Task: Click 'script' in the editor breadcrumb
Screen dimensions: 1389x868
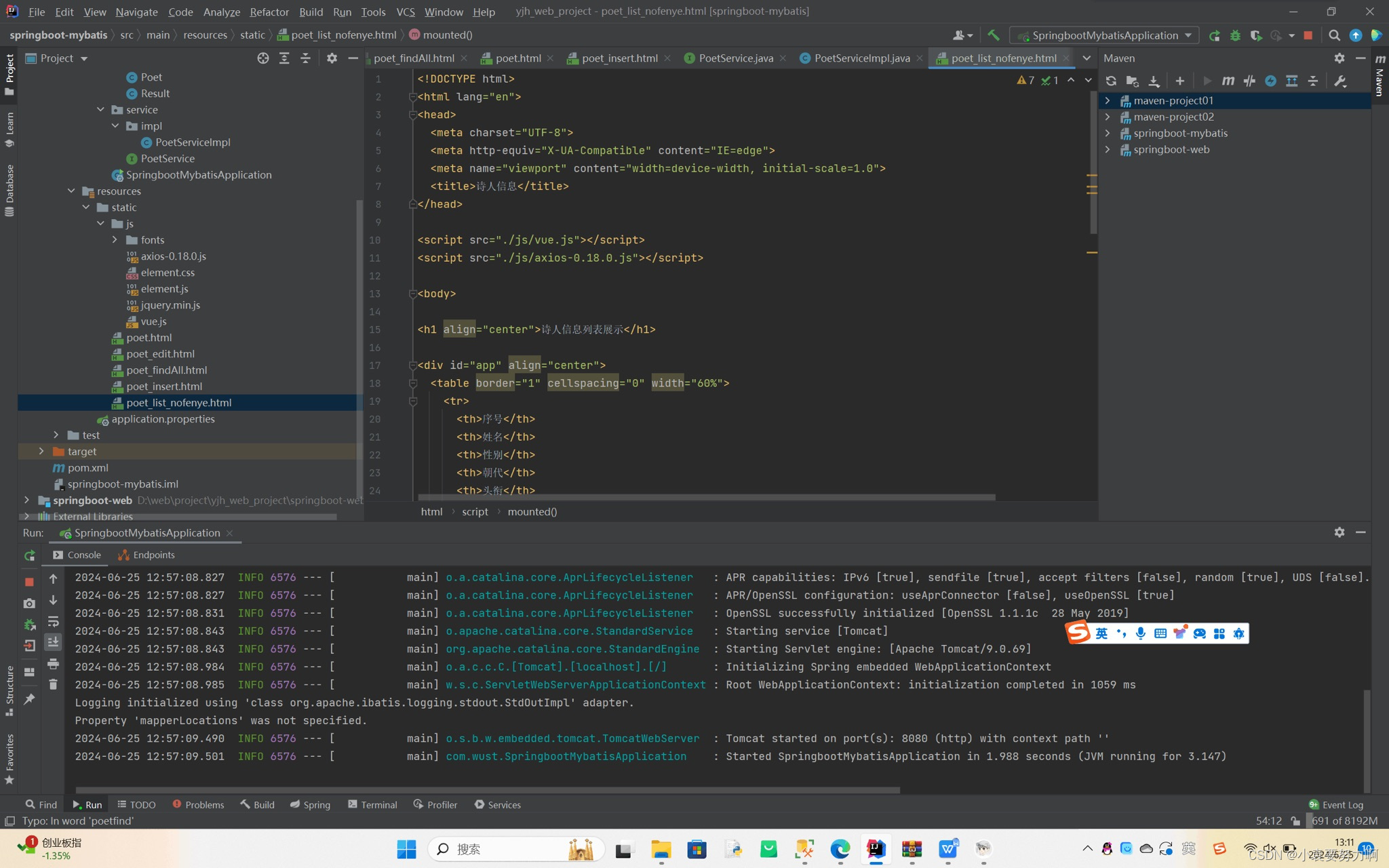Action: 475,512
